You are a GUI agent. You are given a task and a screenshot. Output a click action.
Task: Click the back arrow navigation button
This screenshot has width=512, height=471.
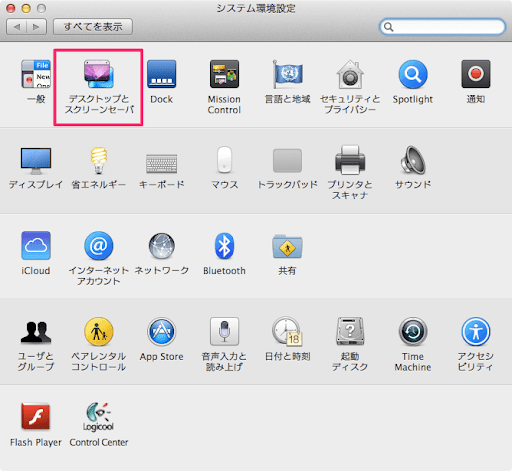pos(17,27)
